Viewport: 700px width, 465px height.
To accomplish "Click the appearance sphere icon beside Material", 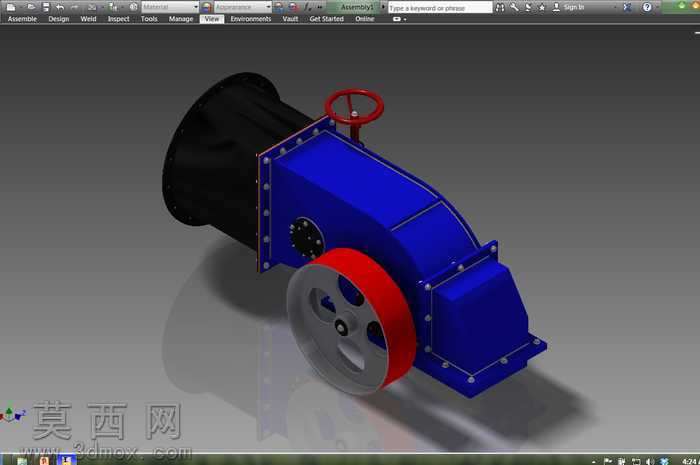I will 206,7.
